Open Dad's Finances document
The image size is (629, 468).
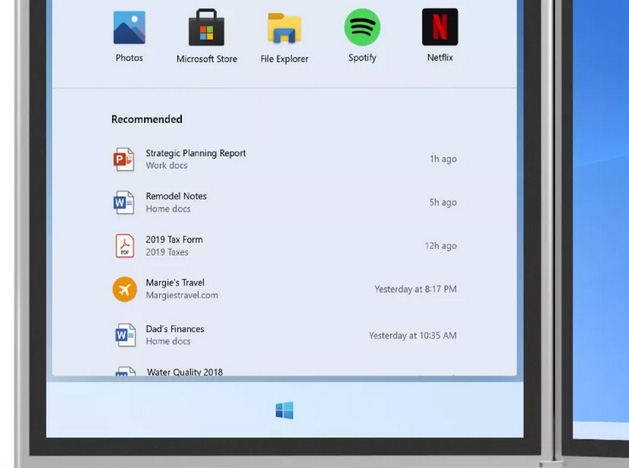coord(284,335)
